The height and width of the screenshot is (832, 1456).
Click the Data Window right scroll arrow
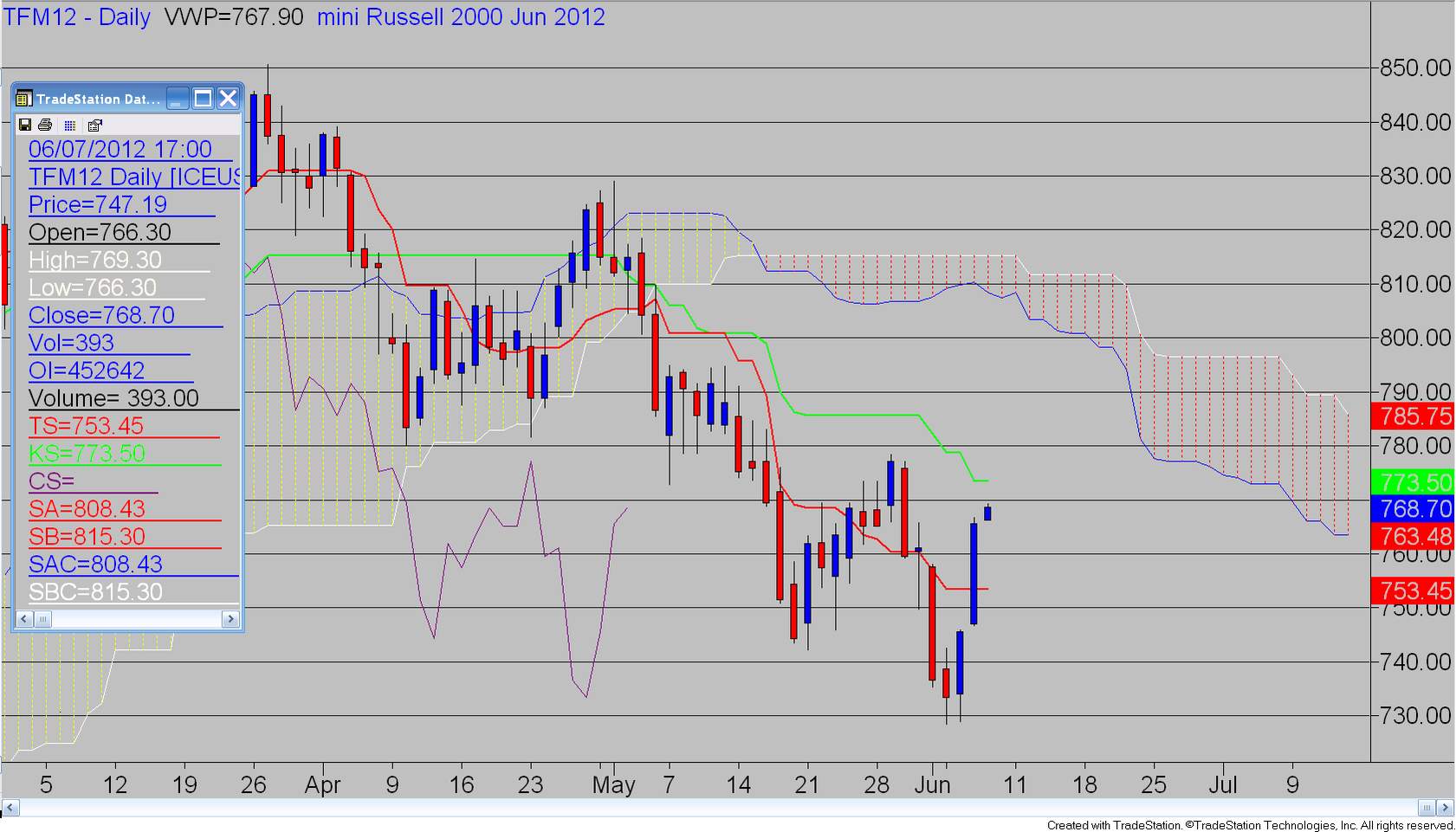point(230,619)
